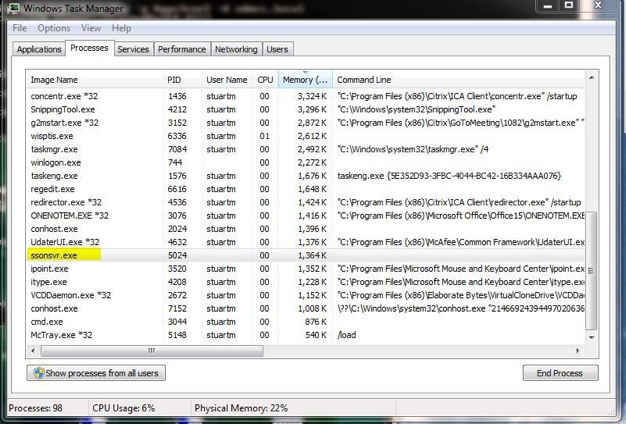Sort by PID column header
626x424 pixels.
pyautogui.click(x=182, y=80)
